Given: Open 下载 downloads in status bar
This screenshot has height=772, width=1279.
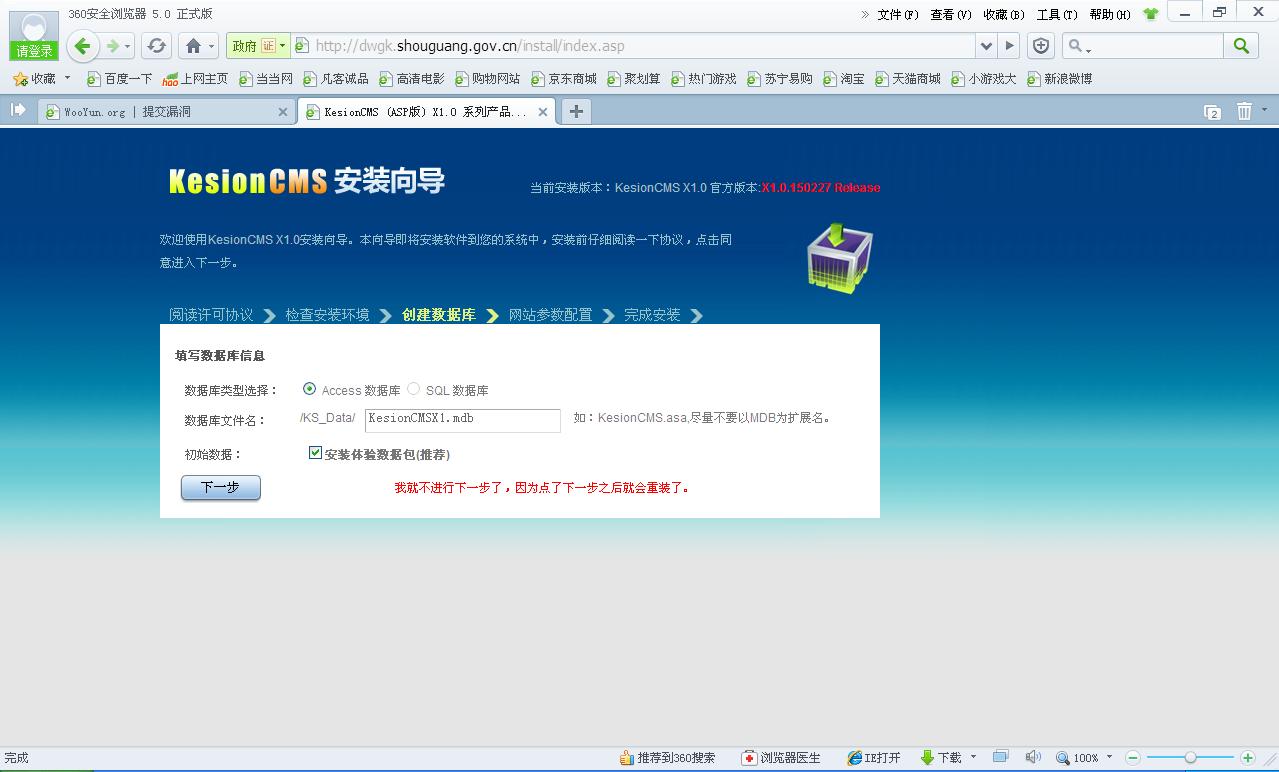Looking at the screenshot, I should [x=941, y=758].
